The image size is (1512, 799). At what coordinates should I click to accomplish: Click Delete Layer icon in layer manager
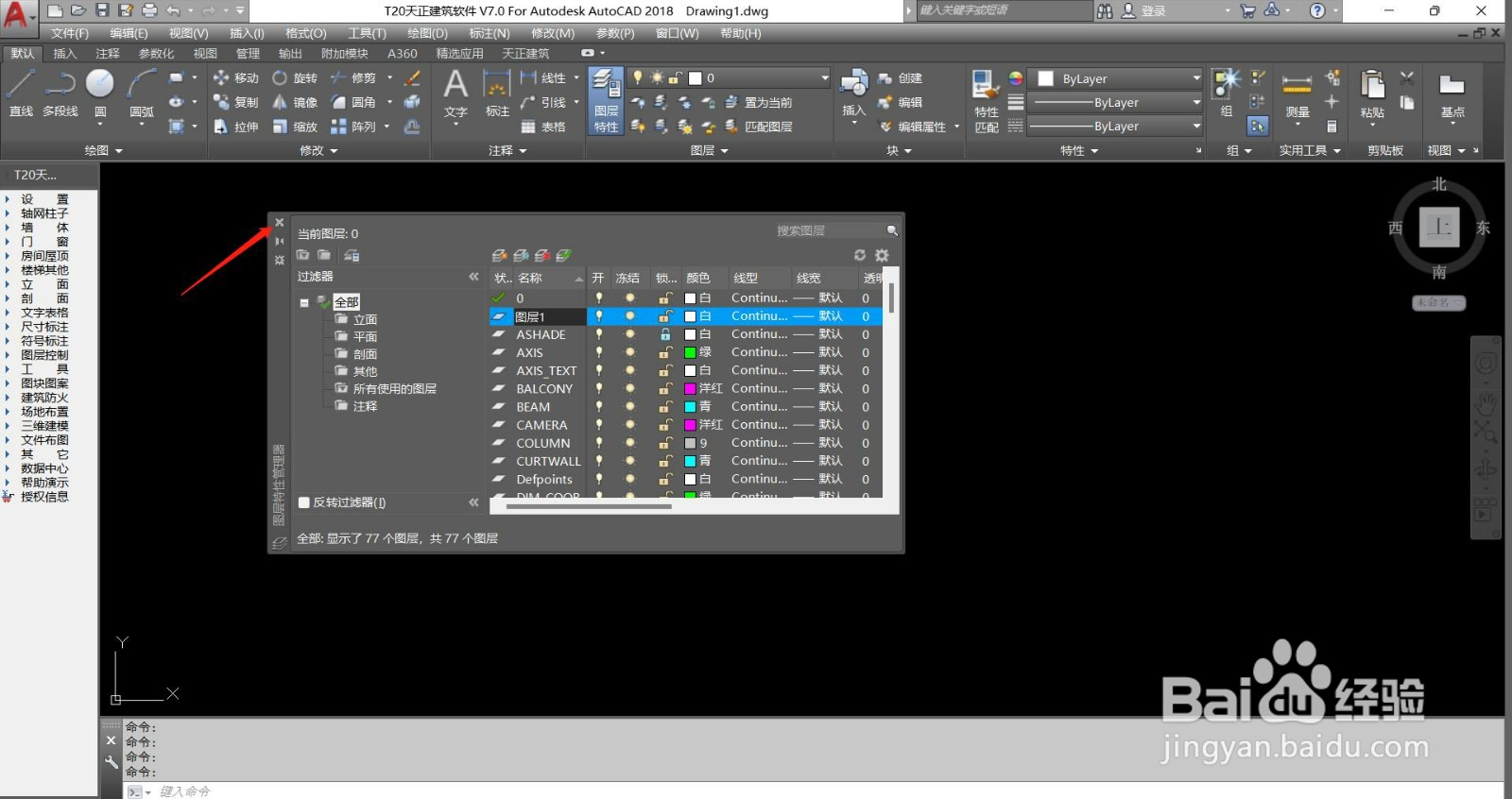542,255
